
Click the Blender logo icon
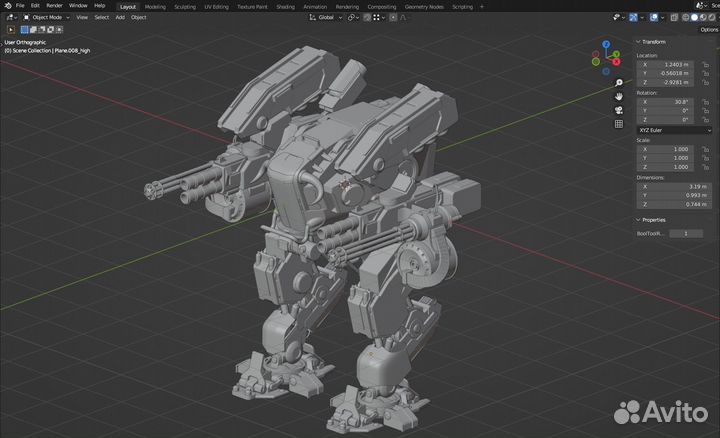[x=7, y=6]
